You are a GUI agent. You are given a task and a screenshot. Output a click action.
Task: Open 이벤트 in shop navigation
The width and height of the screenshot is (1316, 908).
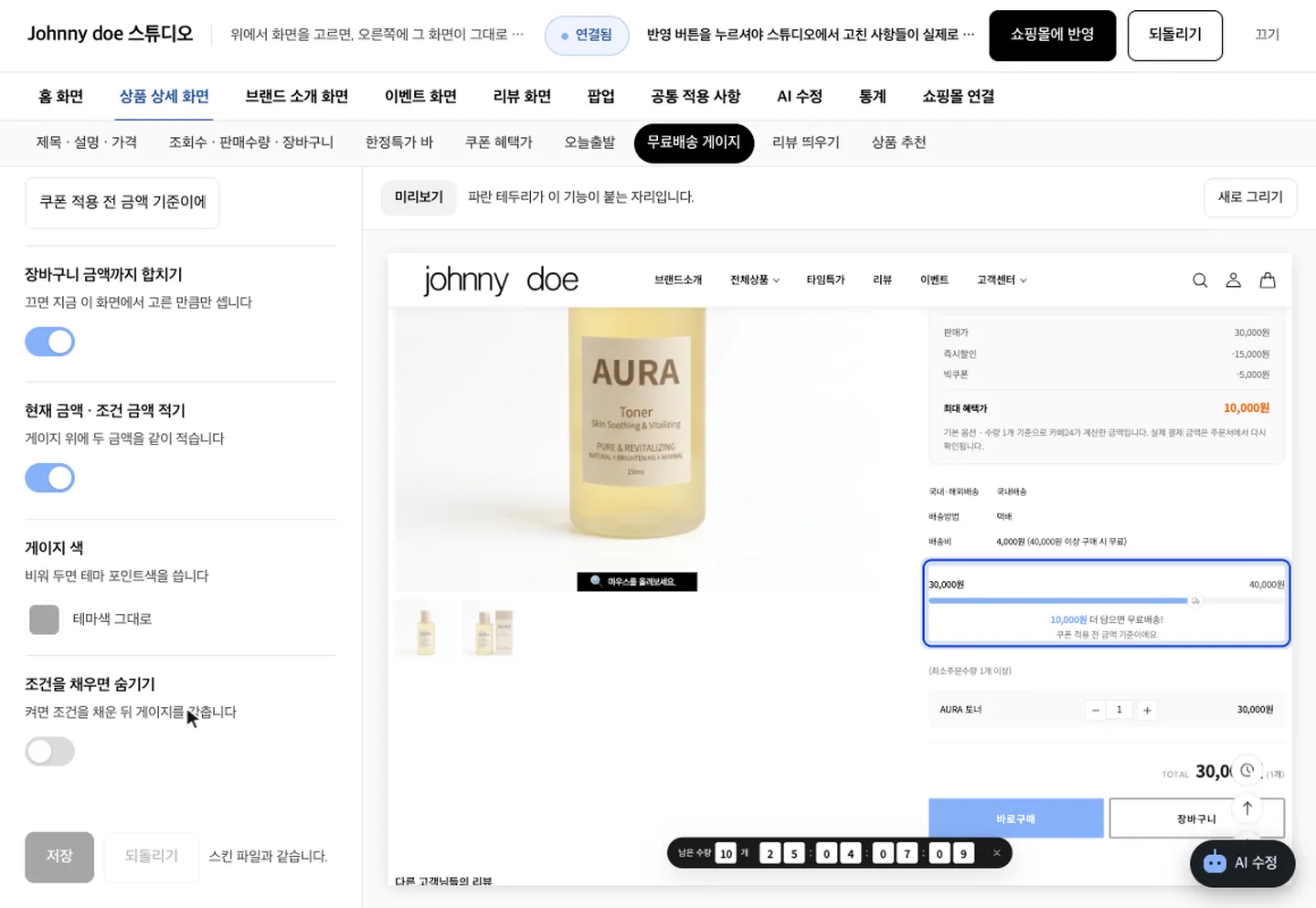click(934, 280)
